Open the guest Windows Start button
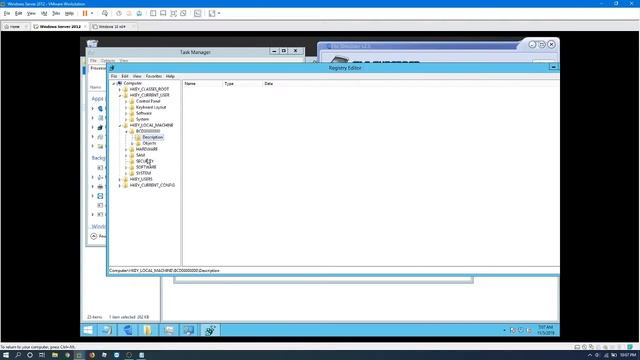Image resolution: width=640 pixels, height=360 pixels. (x=88, y=330)
